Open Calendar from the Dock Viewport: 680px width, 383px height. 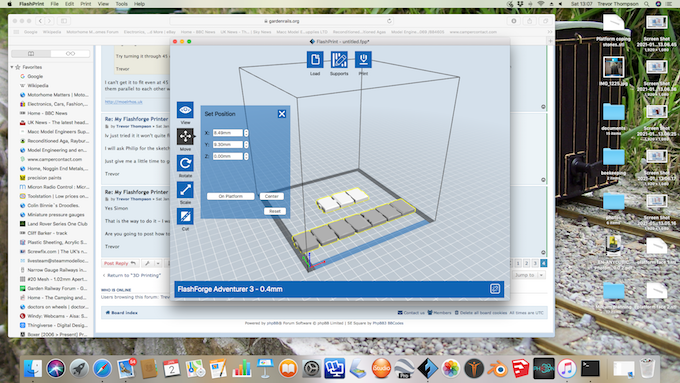172,369
